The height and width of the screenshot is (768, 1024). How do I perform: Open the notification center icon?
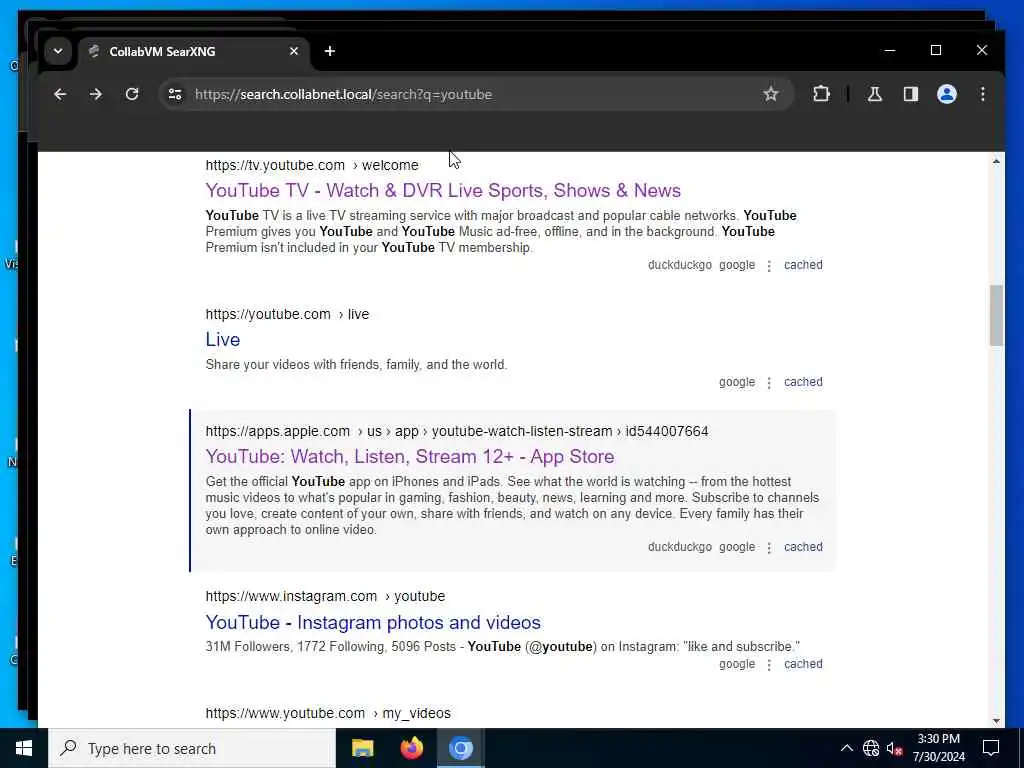[x=991, y=748]
